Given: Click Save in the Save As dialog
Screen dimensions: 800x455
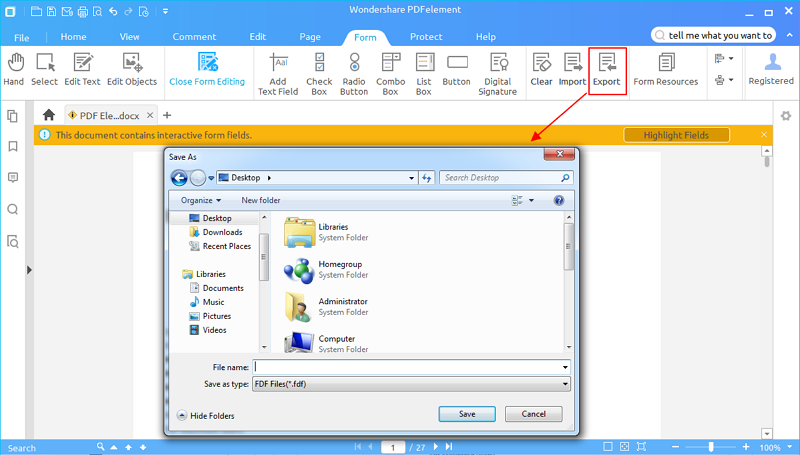Looking at the screenshot, I should click(467, 414).
